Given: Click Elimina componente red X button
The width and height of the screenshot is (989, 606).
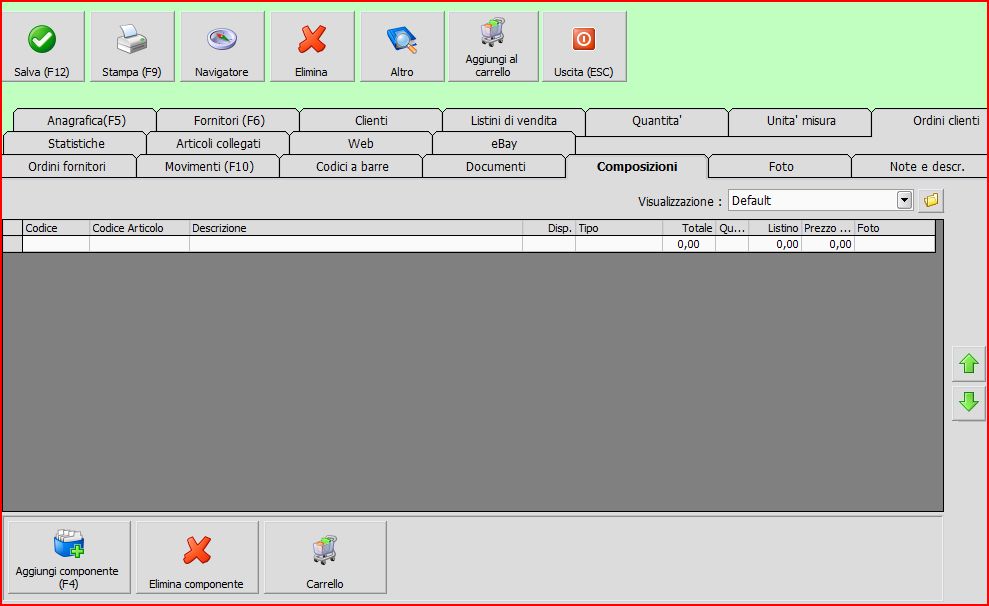Looking at the screenshot, I should point(197,557).
